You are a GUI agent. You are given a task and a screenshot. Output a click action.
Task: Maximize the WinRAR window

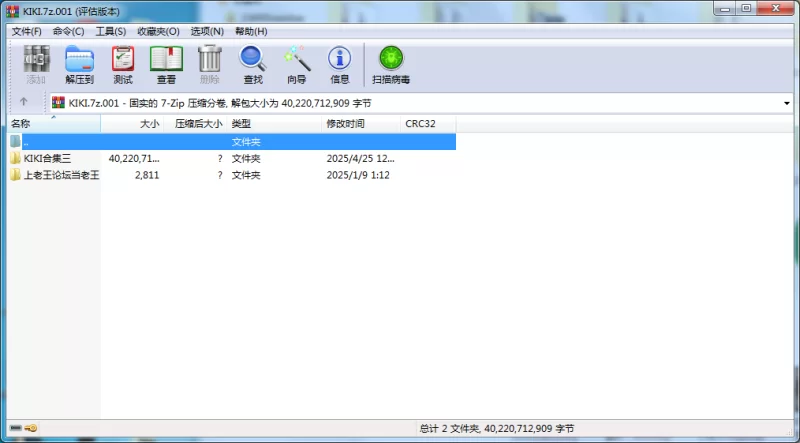746,9
